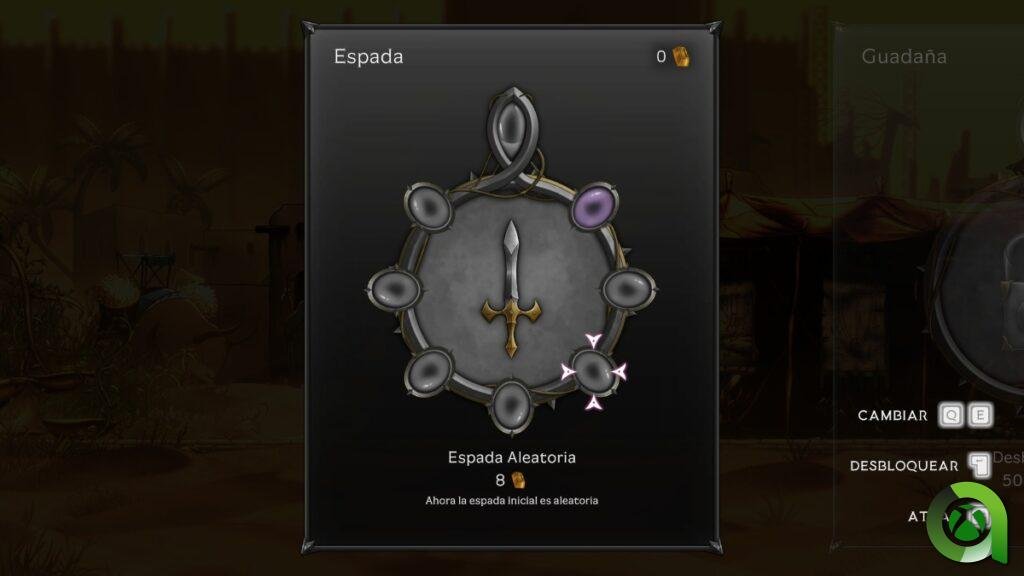Choose the upper-left empty gem slot

(x=428, y=207)
